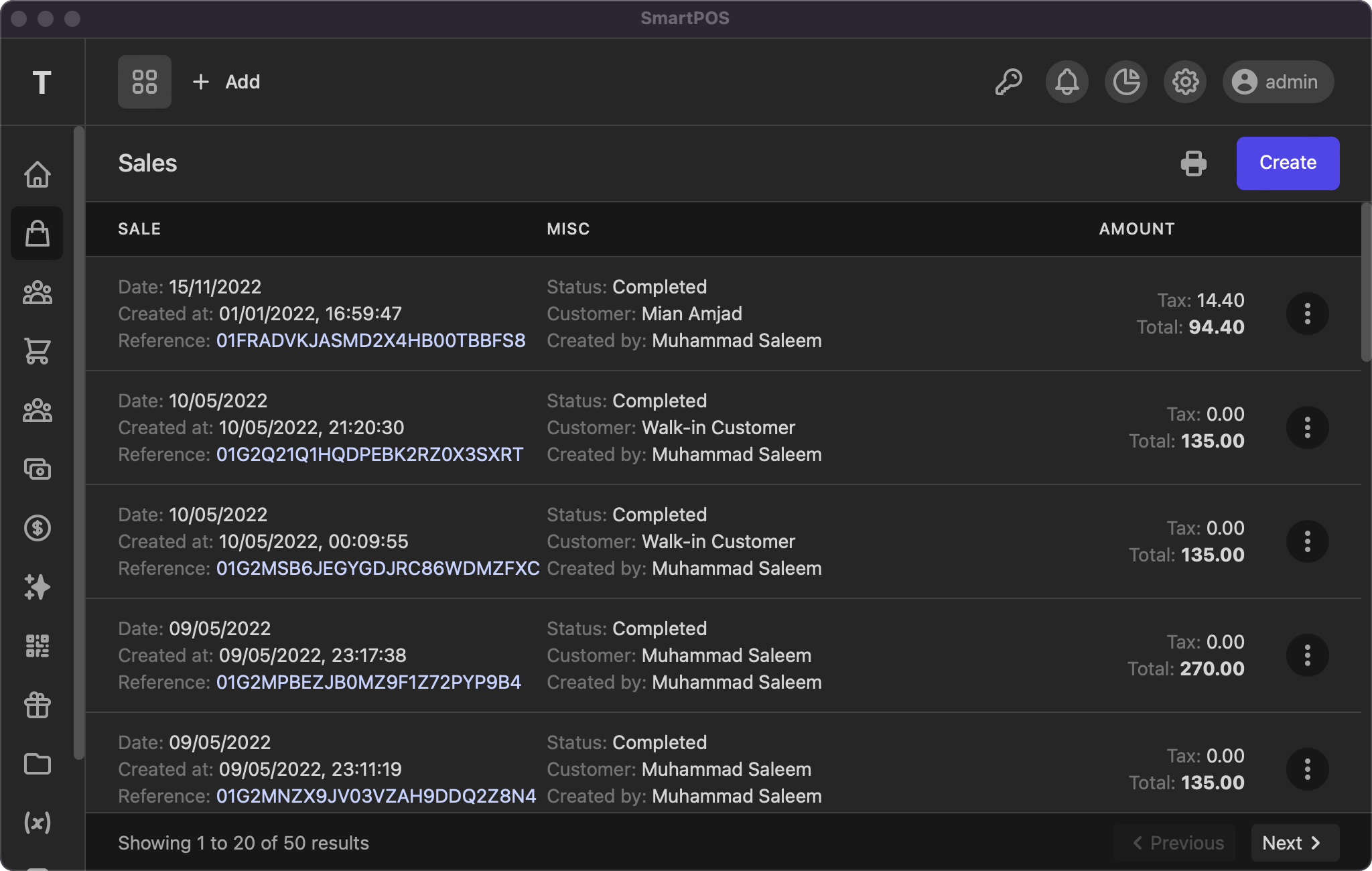
Task: Open settings gear in header
Action: 1185,82
